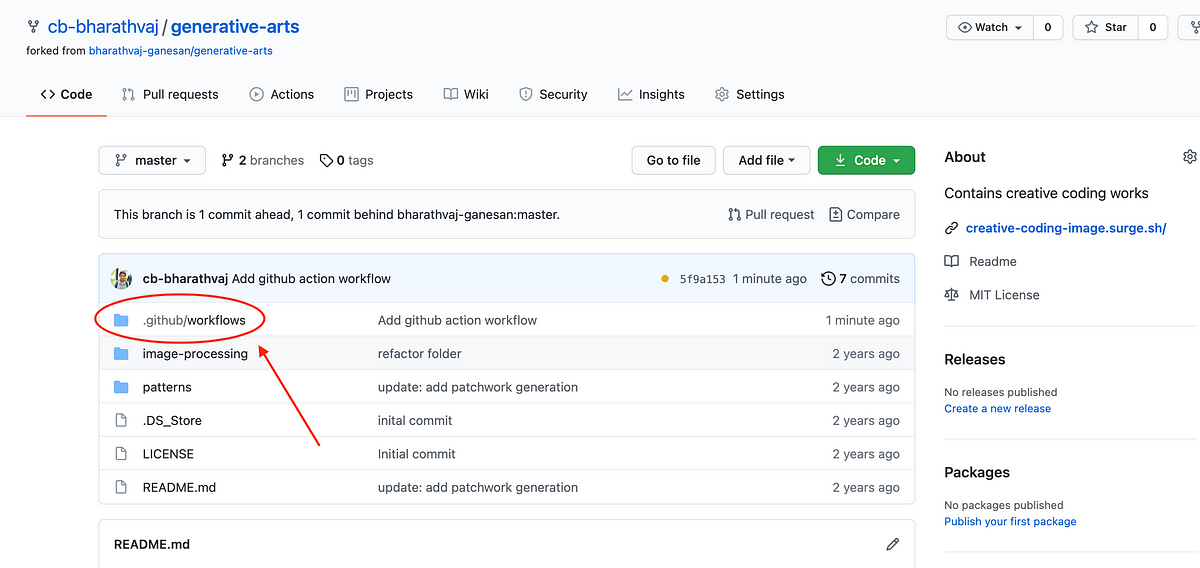Open the creative-coding-image.surge.sh link
1200x568 pixels.
[x=1066, y=228]
